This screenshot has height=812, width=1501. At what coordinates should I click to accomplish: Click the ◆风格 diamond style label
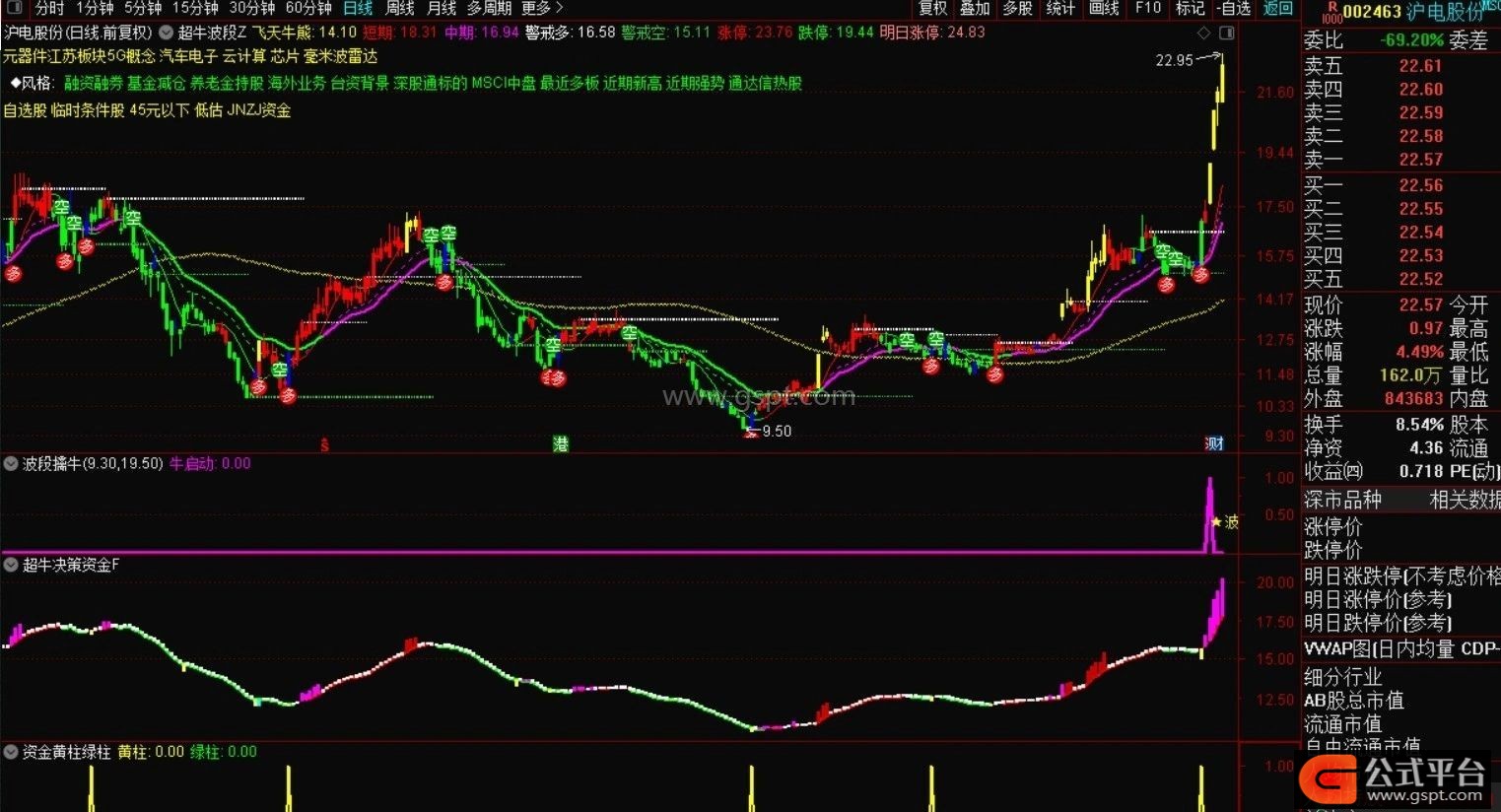point(32,84)
